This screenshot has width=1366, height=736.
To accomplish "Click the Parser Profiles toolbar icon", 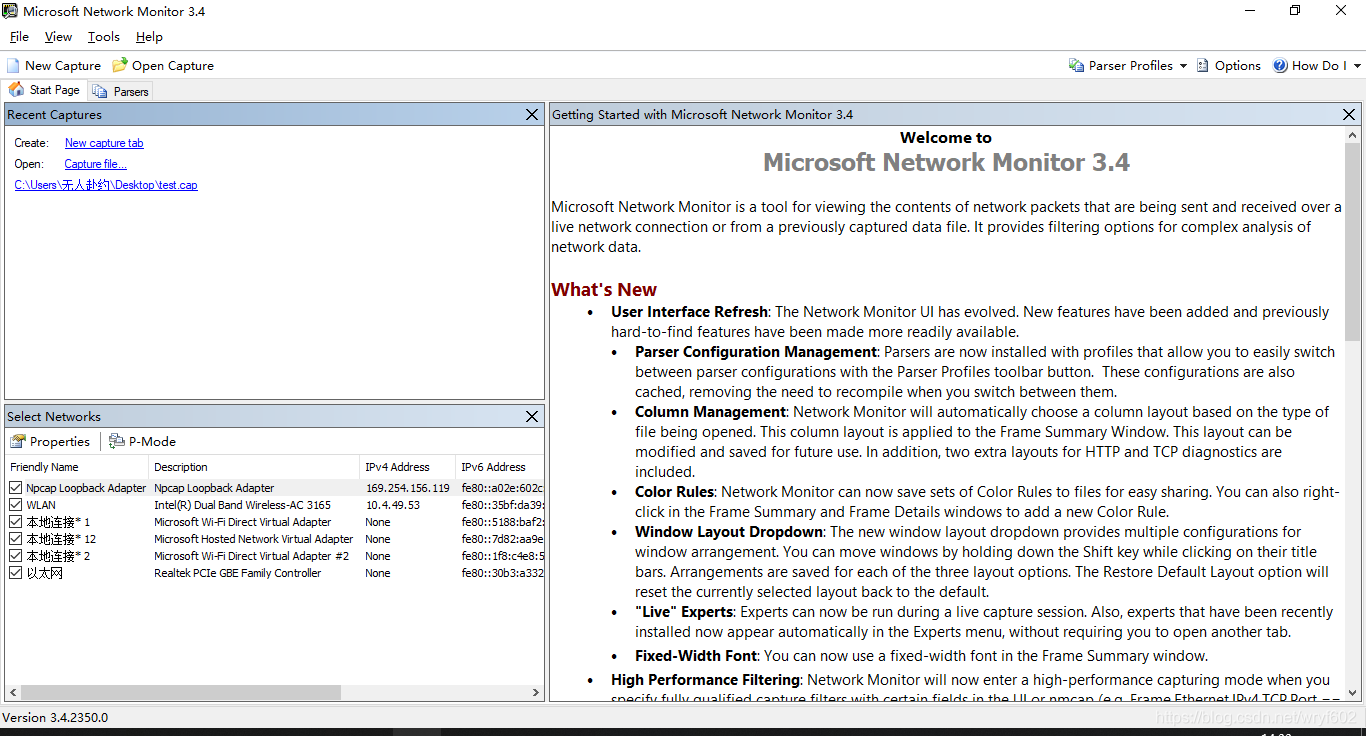I will [x=1076, y=65].
